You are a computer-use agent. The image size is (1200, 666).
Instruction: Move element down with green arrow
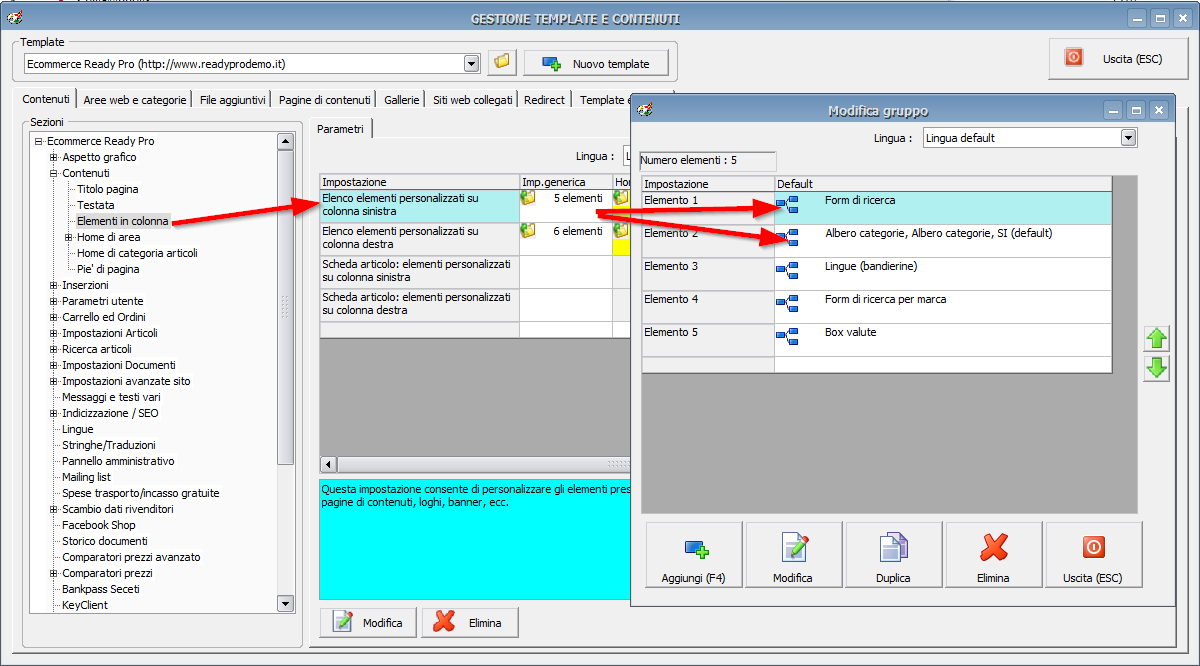pyautogui.click(x=1157, y=368)
